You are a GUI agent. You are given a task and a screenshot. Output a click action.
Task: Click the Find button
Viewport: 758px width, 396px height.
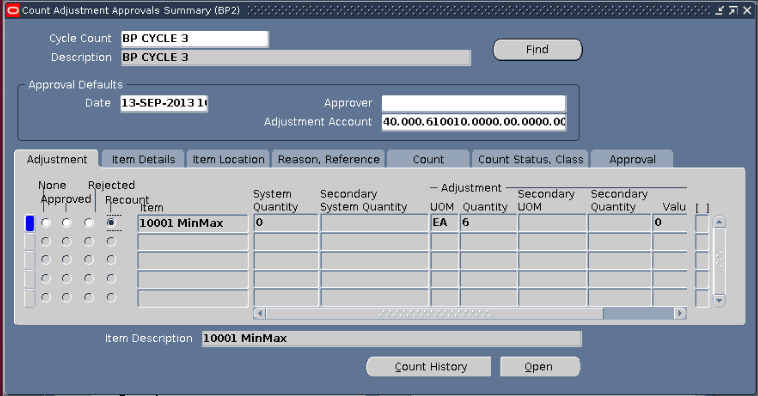coord(538,50)
